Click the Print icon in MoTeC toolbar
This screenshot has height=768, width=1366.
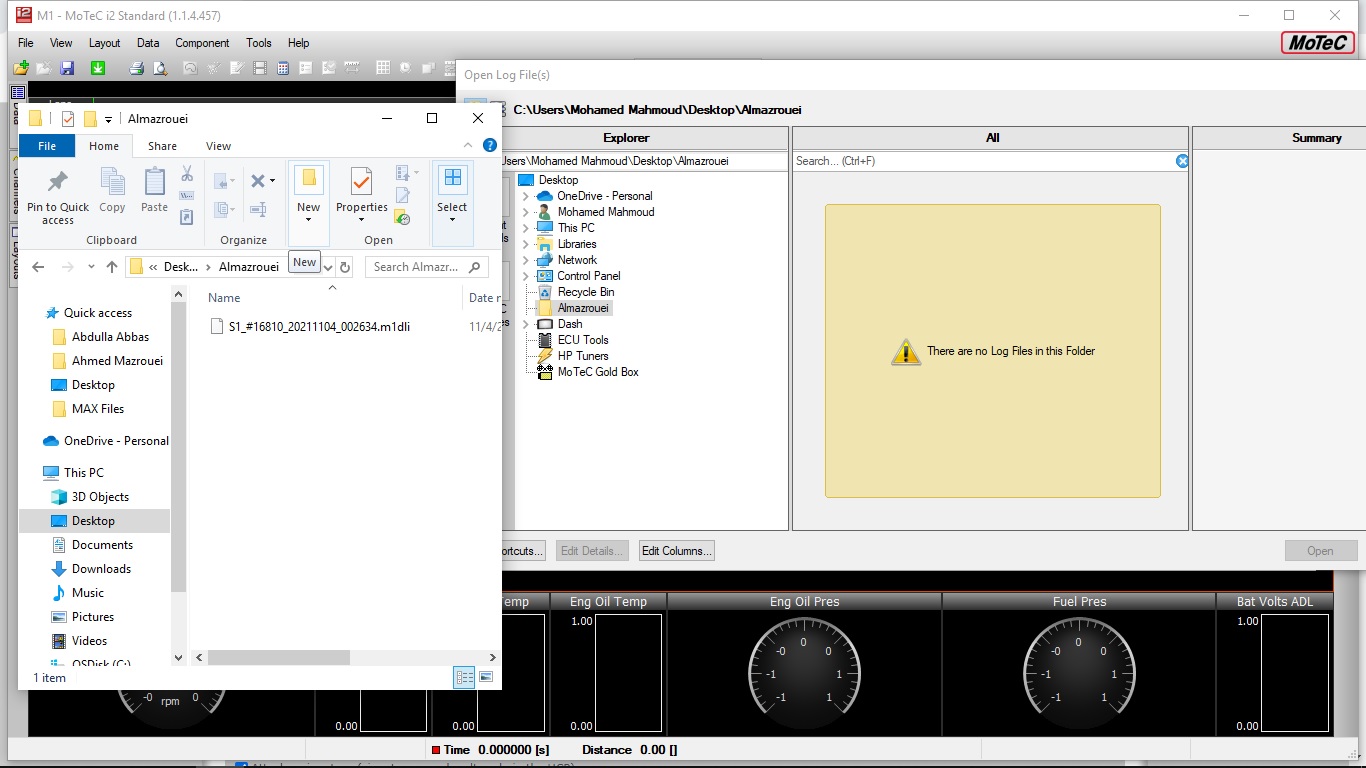pos(136,68)
